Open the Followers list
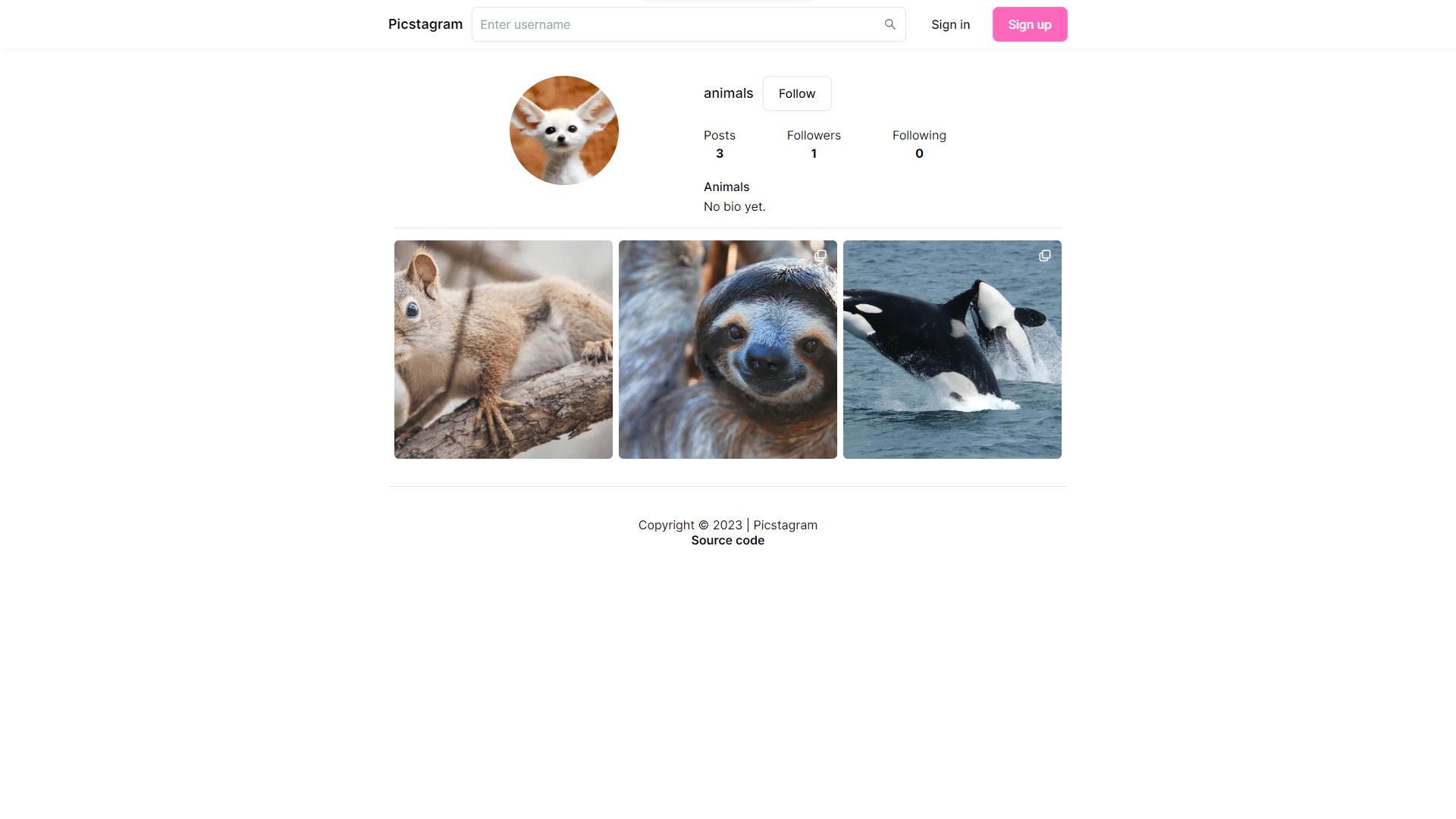The image size is (1456, 819). tap(814, 144)
